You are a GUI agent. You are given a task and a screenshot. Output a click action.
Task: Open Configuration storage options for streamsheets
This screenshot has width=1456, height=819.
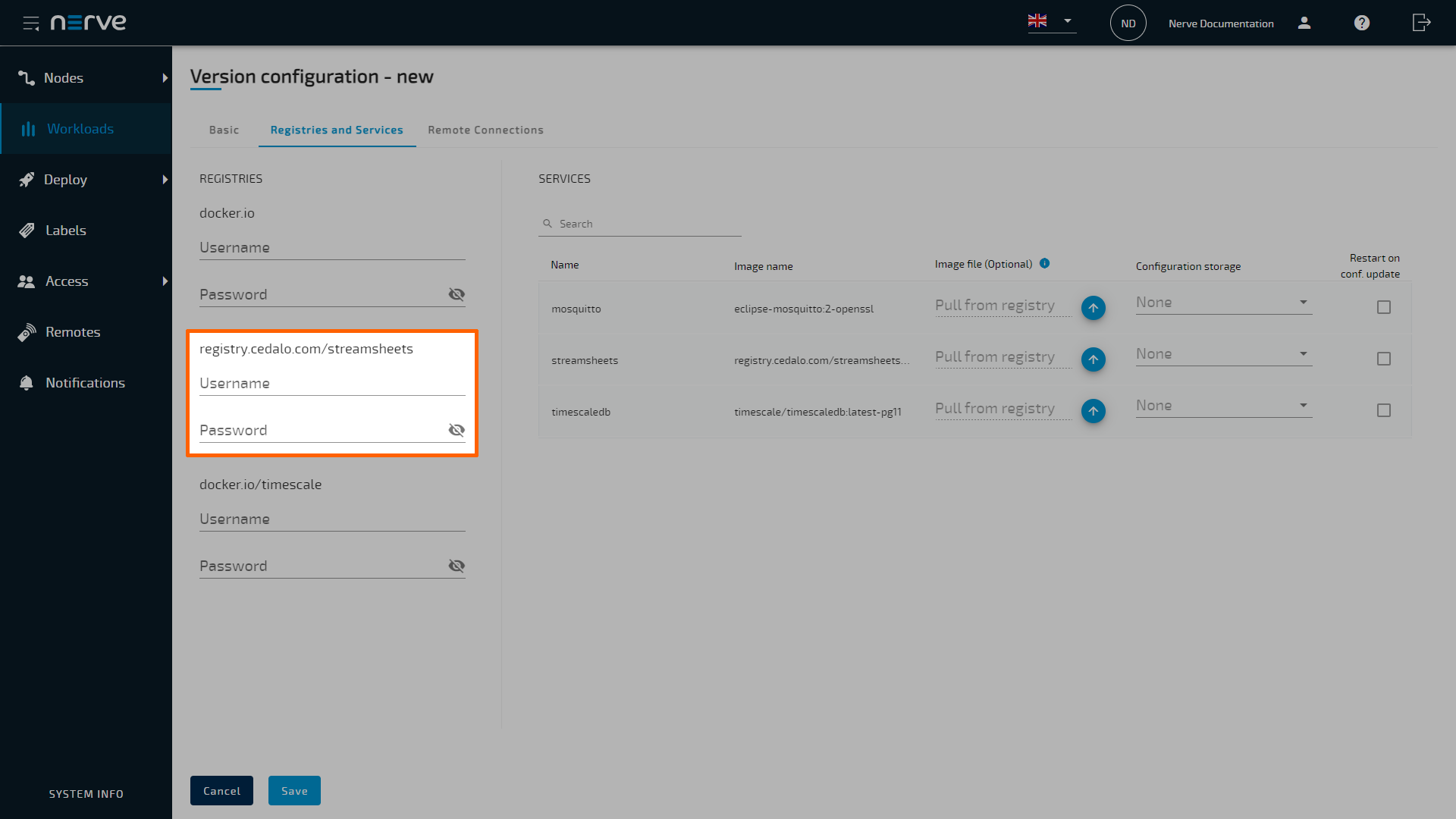click(x=1304, y=353)
